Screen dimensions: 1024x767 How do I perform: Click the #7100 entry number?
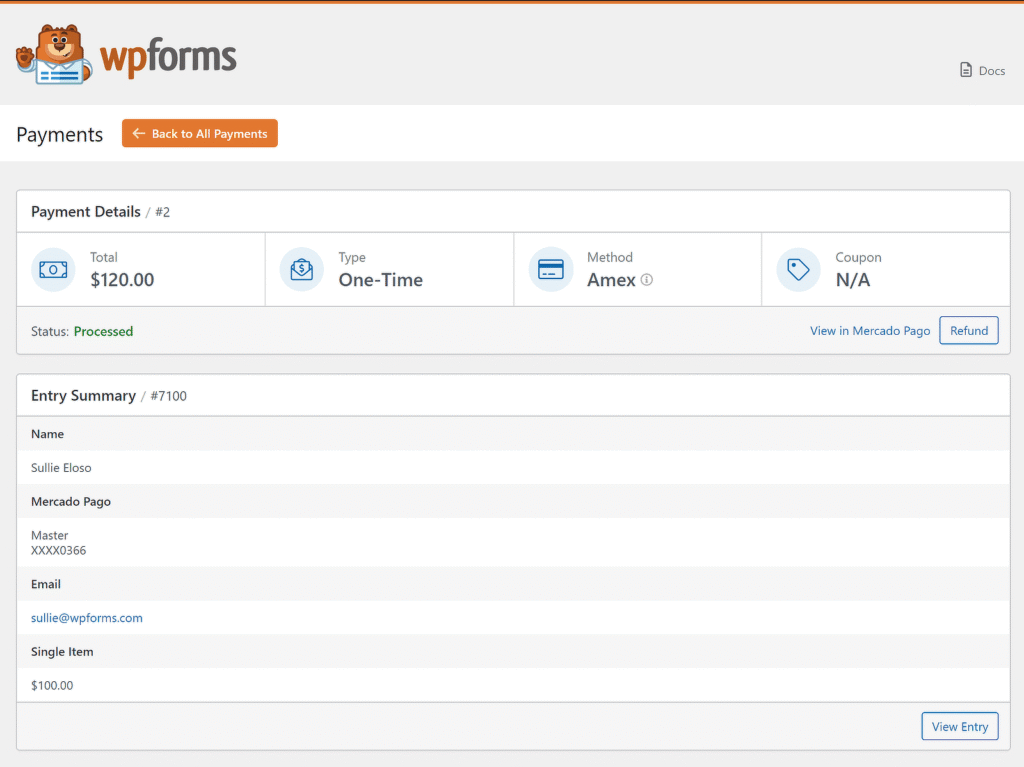point(168,396)
